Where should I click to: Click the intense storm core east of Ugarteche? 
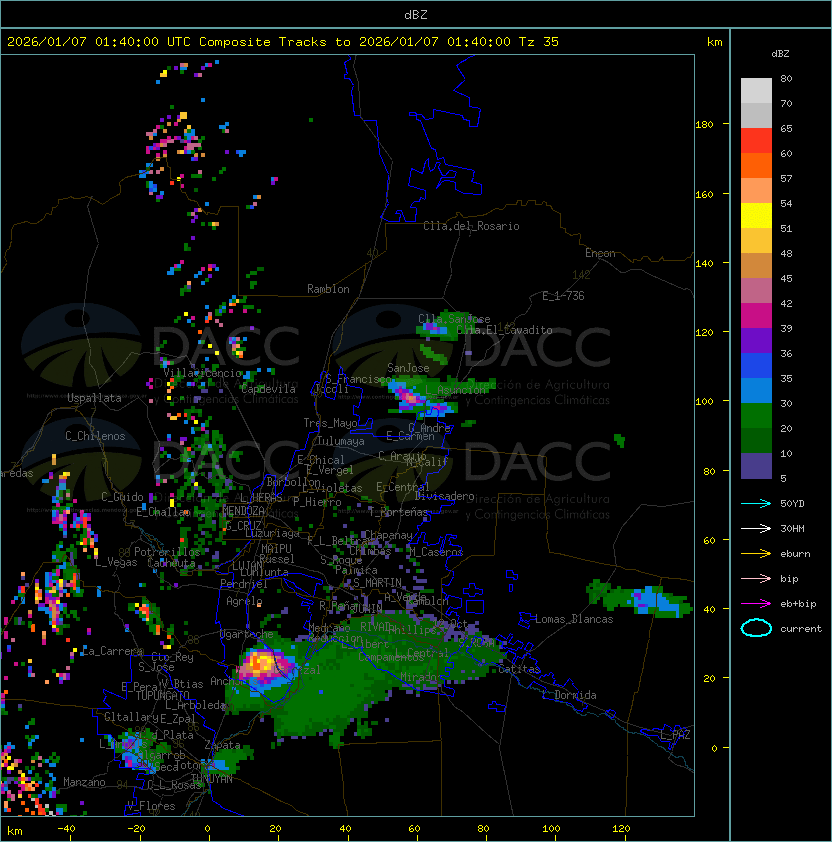tap(263, 664)
